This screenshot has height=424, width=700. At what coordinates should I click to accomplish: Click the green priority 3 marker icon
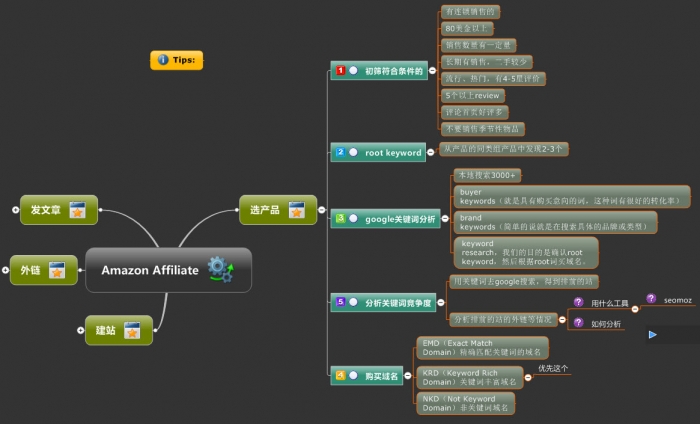[x=341, y=218]
